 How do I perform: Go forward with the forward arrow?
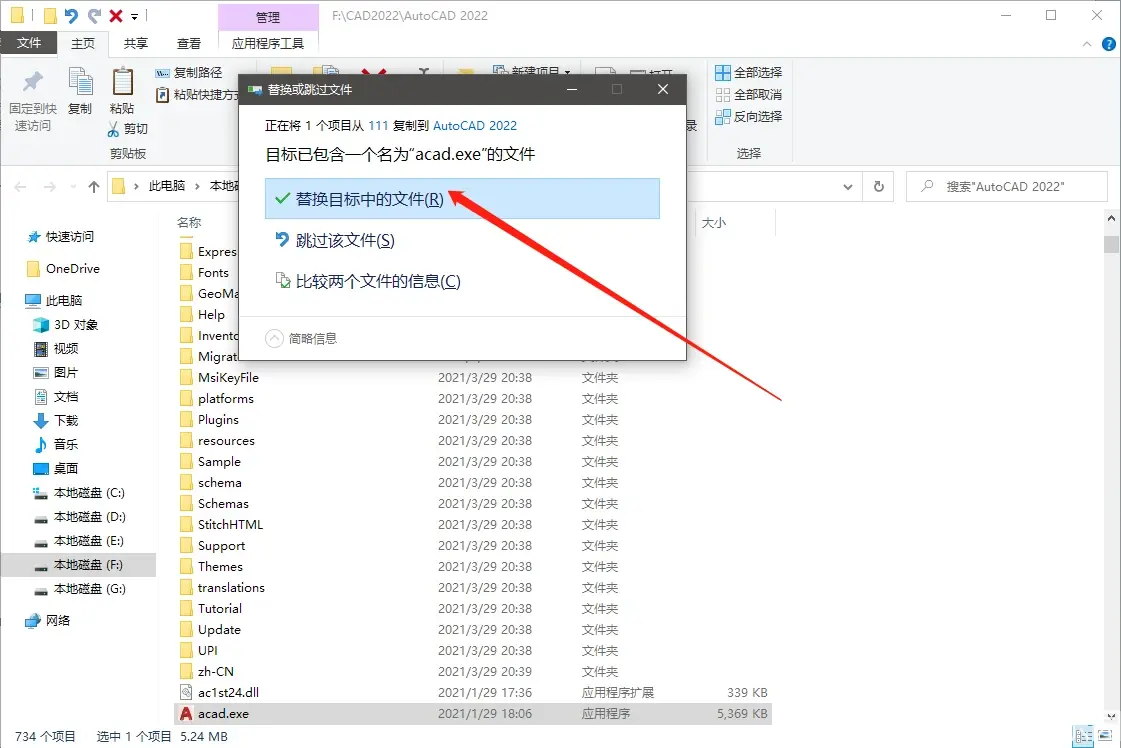point(49,187)
